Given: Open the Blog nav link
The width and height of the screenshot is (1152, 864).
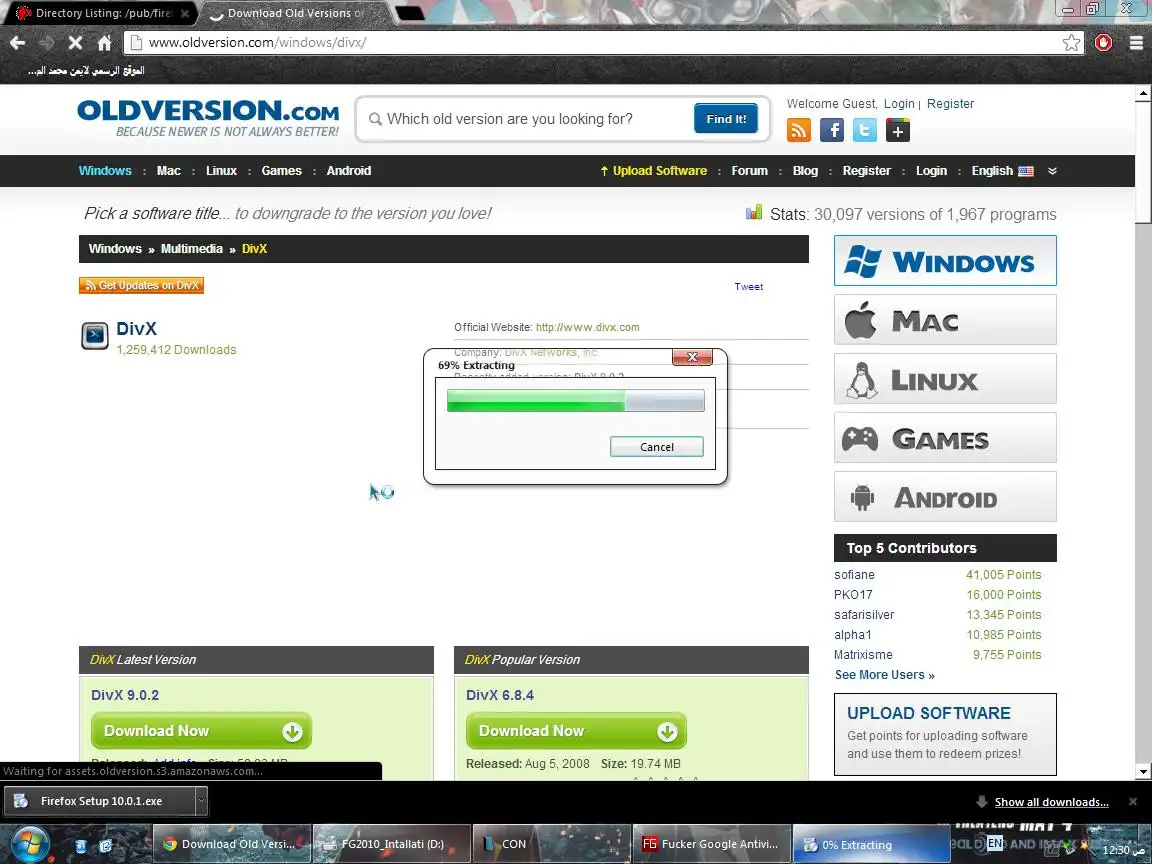Looking at the screenshot, I should [x=805, y=170].
